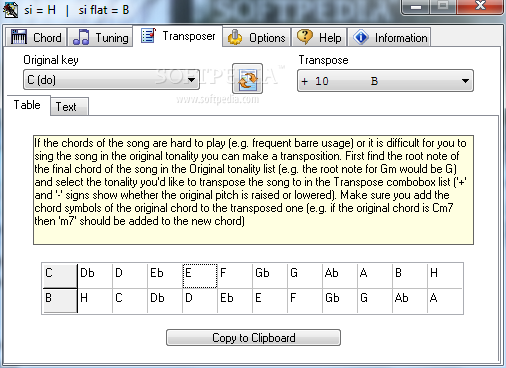Select top-row cell D
This screenshot has width=506, height=368.
[130, 276]
